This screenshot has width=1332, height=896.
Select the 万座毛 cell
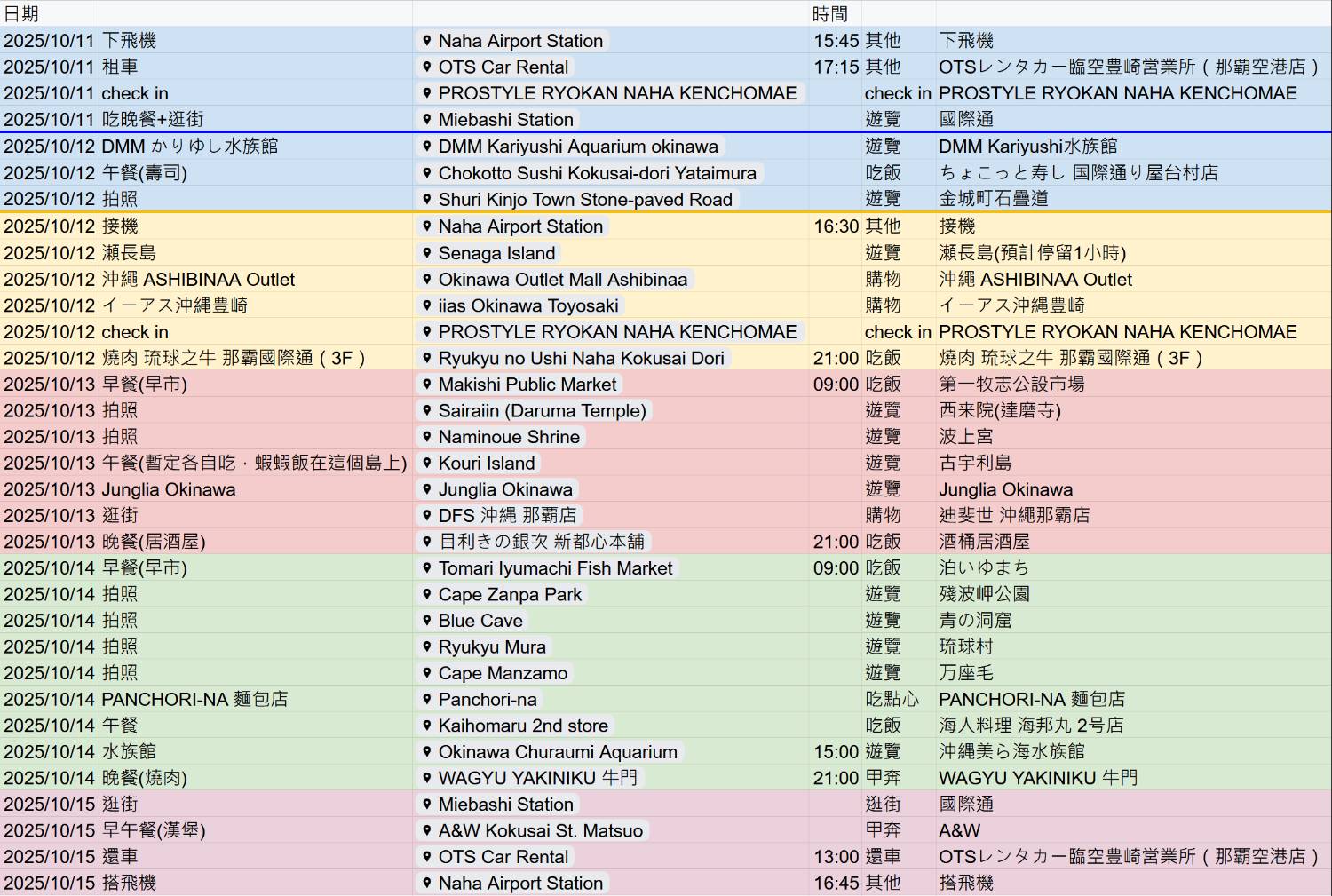(1134, 672)
